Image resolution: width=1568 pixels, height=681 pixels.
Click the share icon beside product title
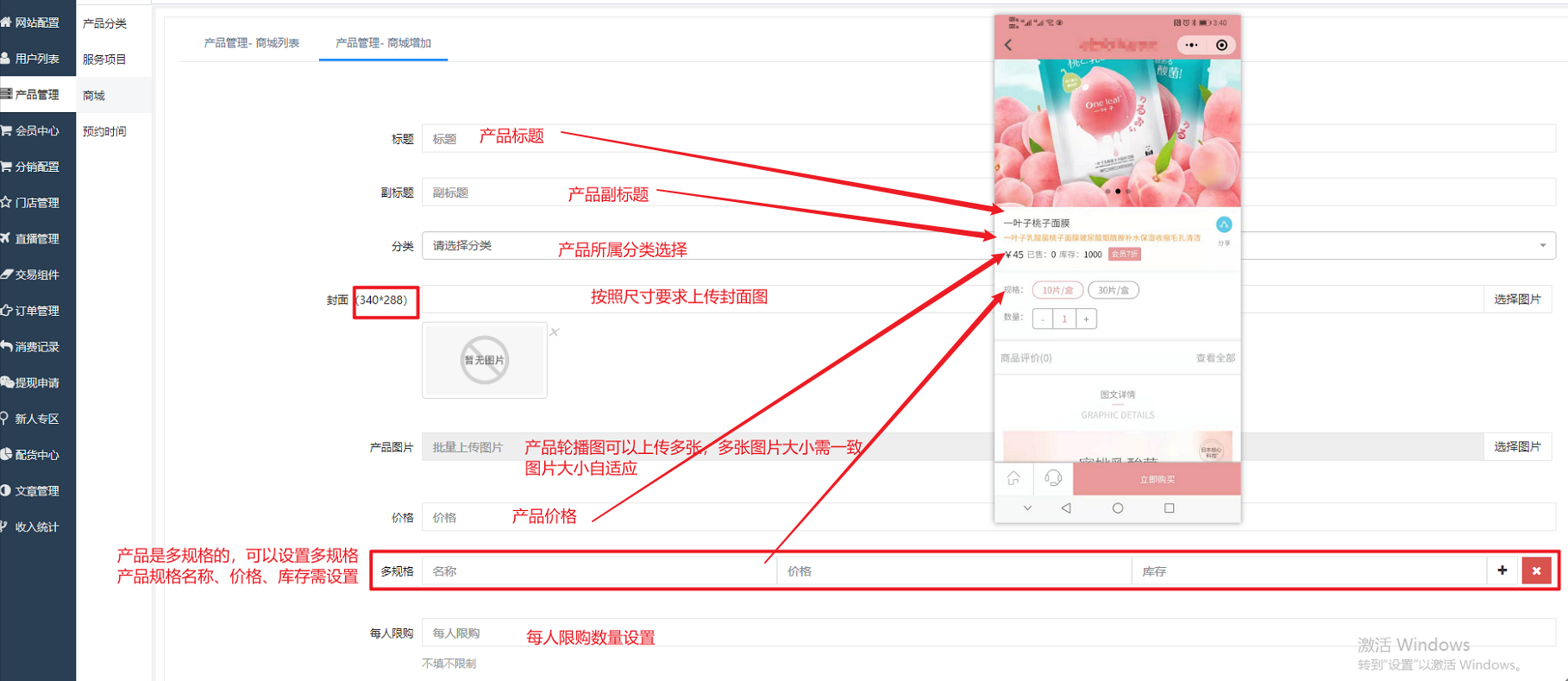point(1224,224)
